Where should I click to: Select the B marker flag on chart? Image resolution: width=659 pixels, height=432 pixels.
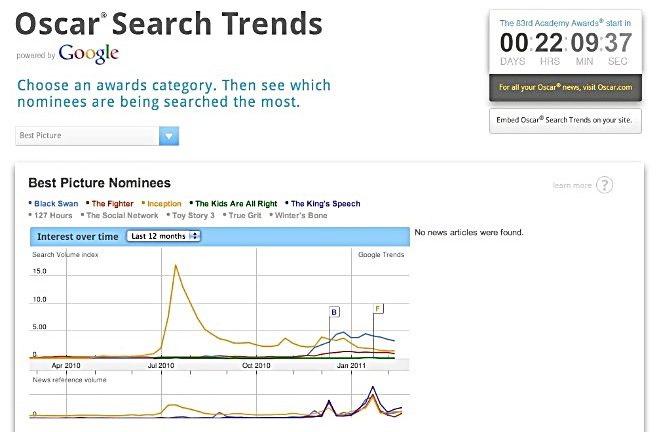click(x=334, y=312)
